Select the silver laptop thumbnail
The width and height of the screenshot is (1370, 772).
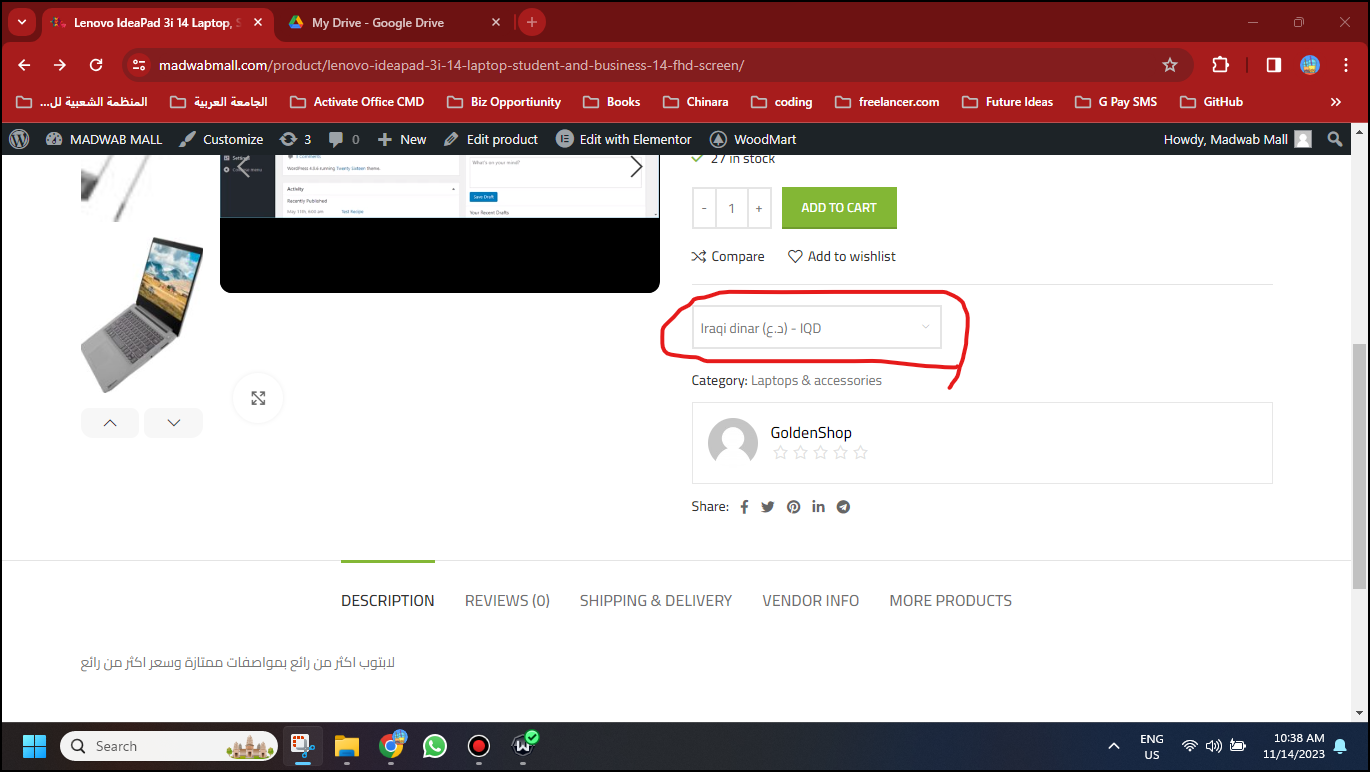tap(142, 314)
